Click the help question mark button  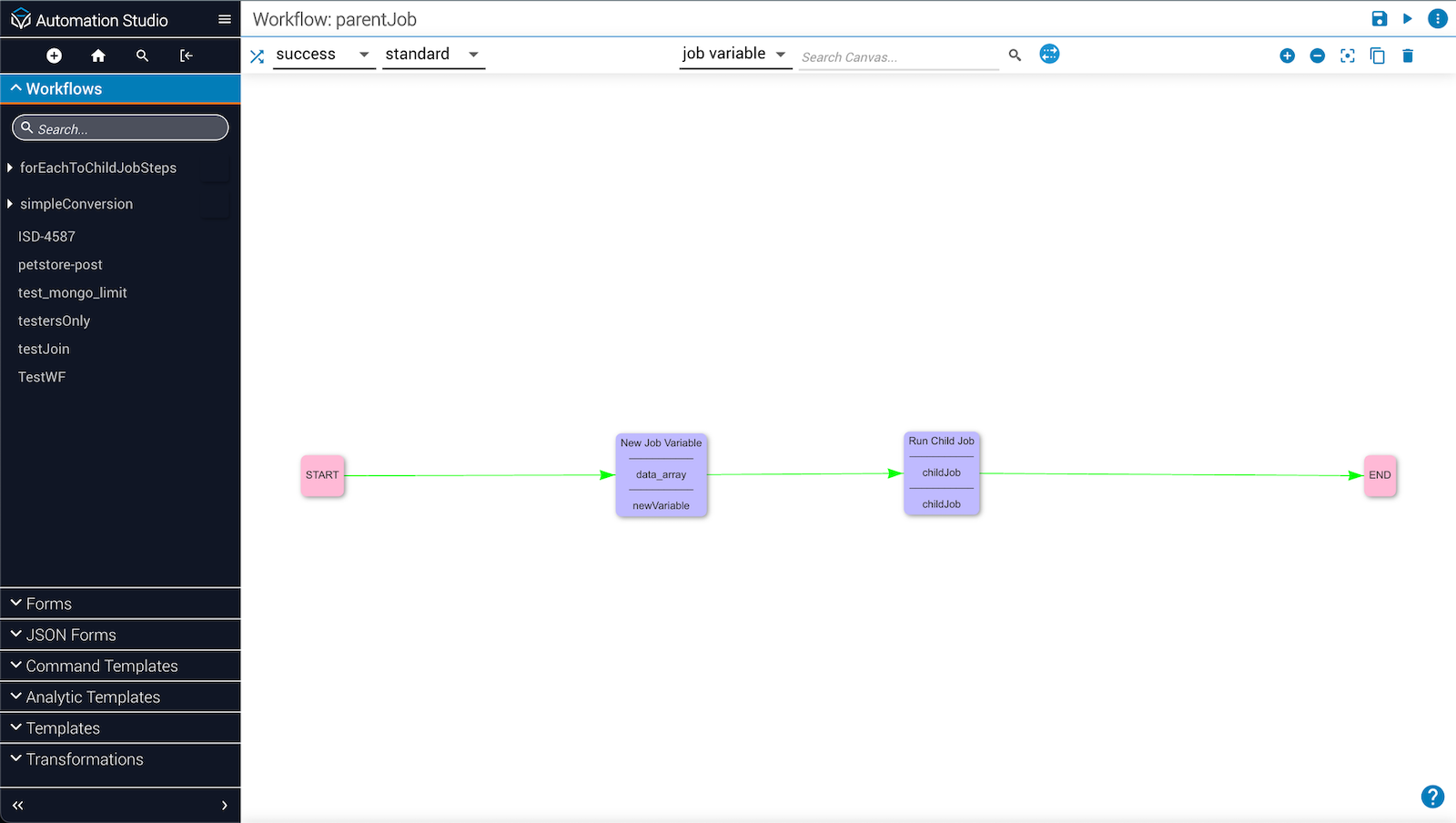pyautogui.click(x=1432, y=797)
